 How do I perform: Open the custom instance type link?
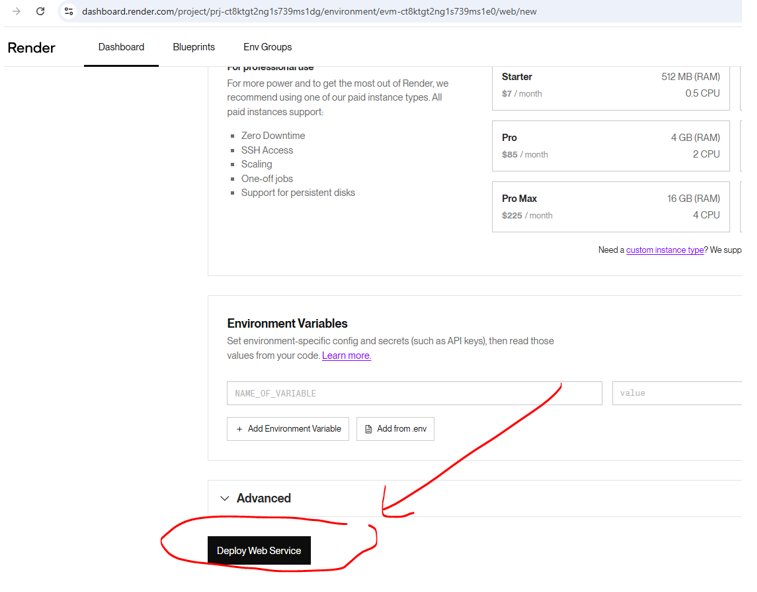tap(664, 250)
